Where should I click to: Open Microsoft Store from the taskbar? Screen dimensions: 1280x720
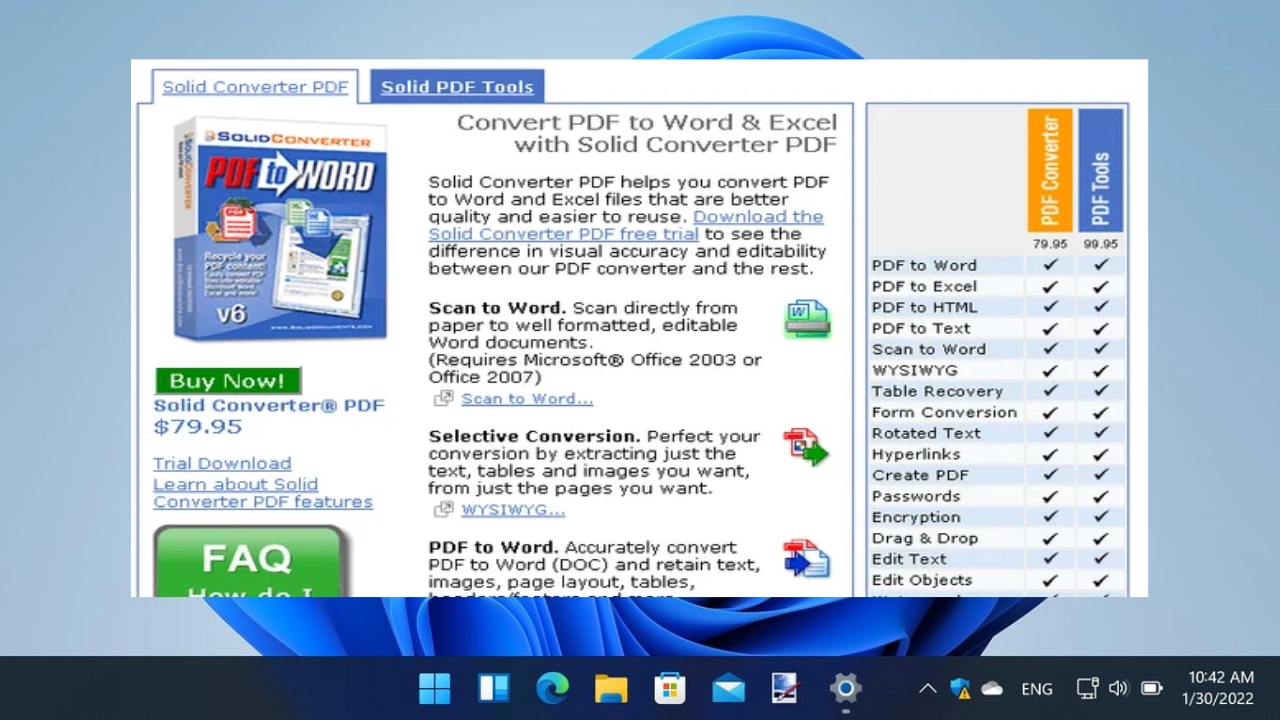(670, 688)
